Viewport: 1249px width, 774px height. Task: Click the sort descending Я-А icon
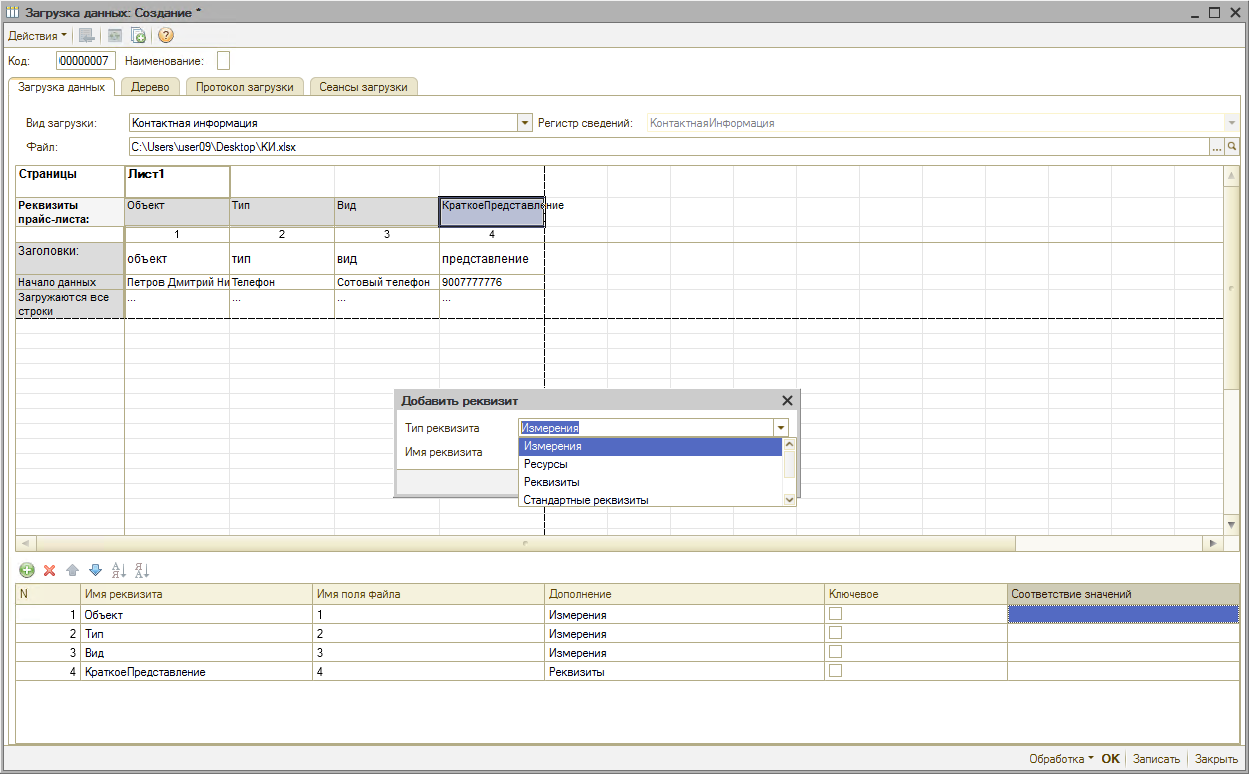pyautogui.click(x=141, y=570)
